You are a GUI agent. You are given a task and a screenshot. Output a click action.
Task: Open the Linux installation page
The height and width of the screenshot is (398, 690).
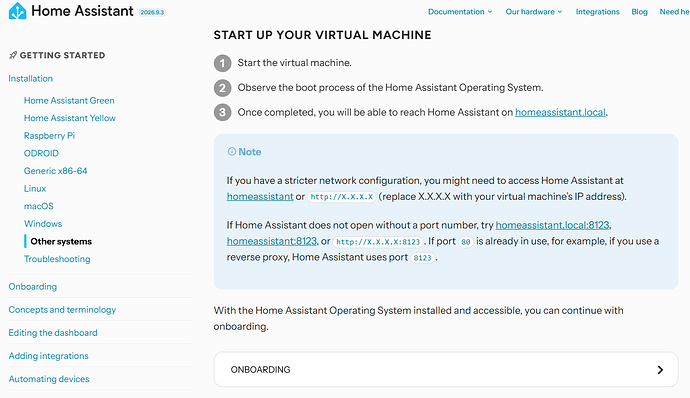35,188
